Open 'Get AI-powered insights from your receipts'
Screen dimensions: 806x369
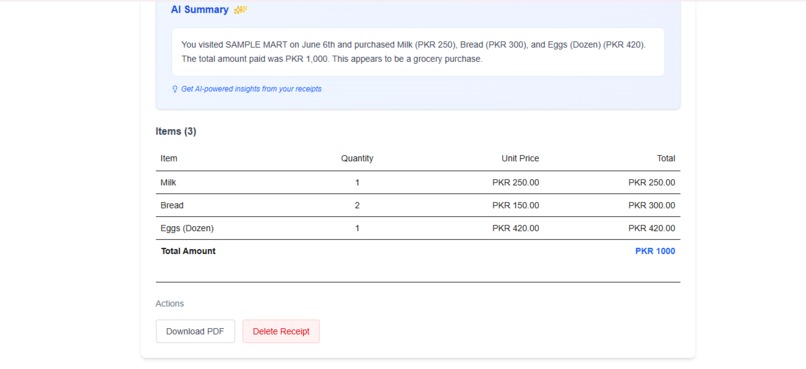251,89
